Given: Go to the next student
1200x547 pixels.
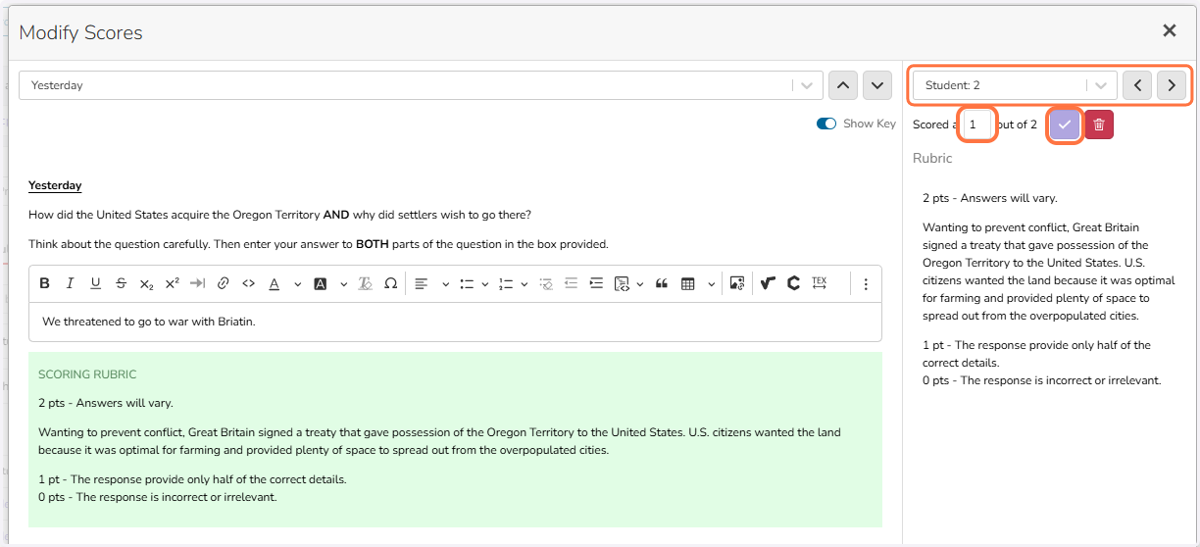Looking at the screenshot, I should pyautogui.click(x=1171, y=85).
